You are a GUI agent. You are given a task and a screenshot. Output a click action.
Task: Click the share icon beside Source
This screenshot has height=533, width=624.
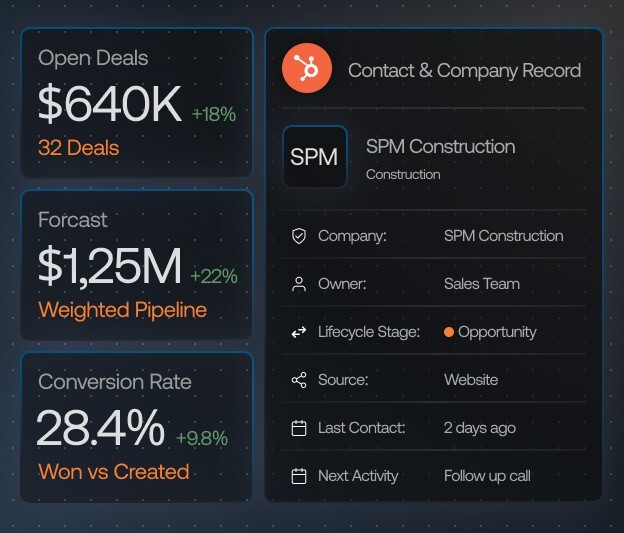pyautogui.click(x=298, y=380)
